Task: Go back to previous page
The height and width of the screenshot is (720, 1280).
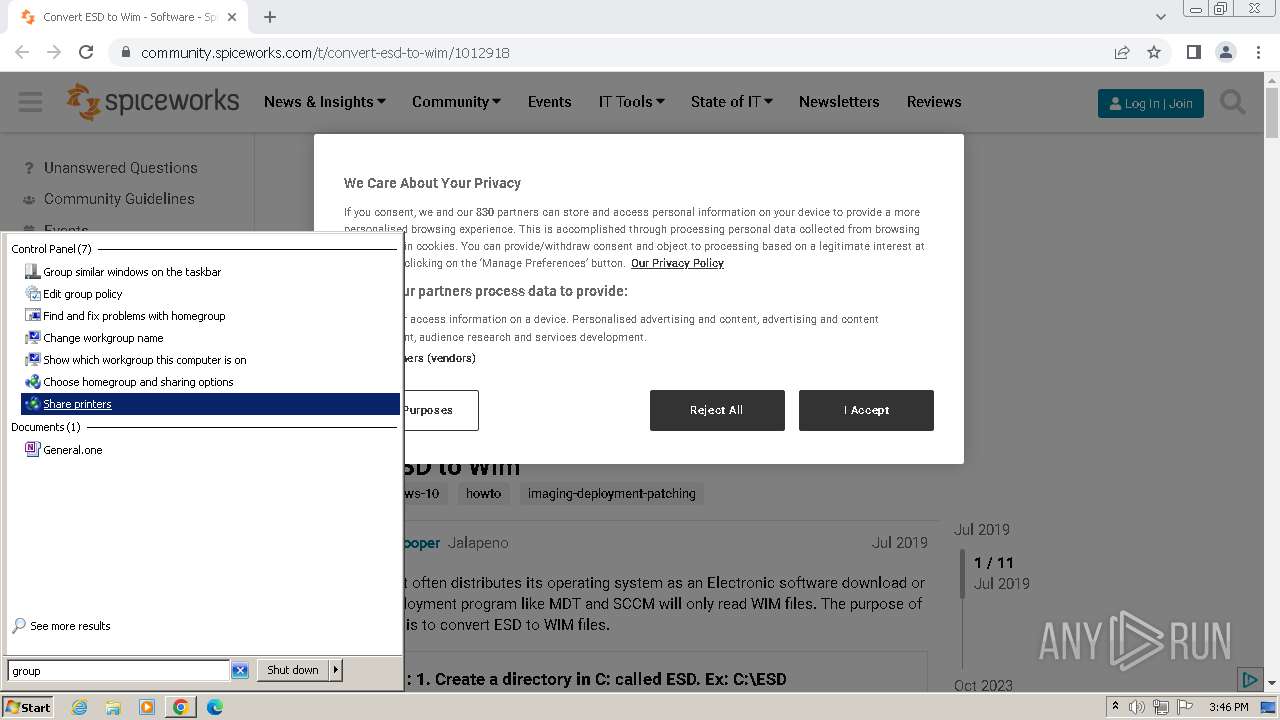Action: (x=22, y=52)
